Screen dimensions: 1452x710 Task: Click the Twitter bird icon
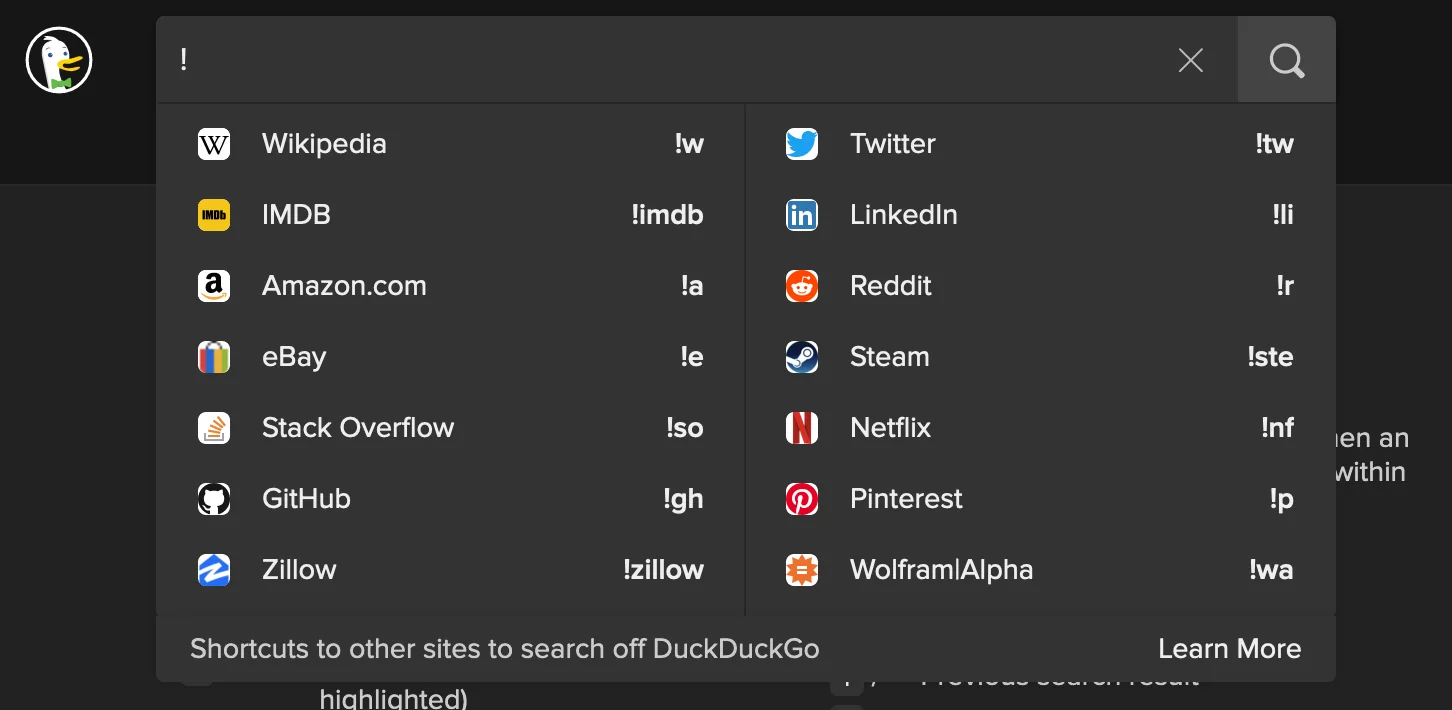tap(801, 143)
